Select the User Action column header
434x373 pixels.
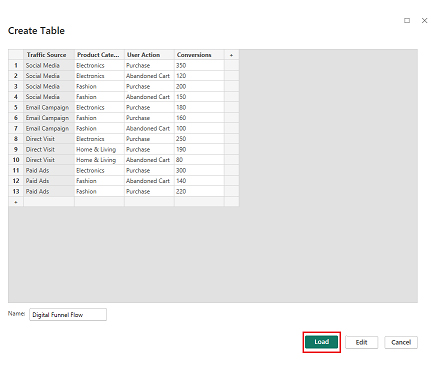point(149,55)
